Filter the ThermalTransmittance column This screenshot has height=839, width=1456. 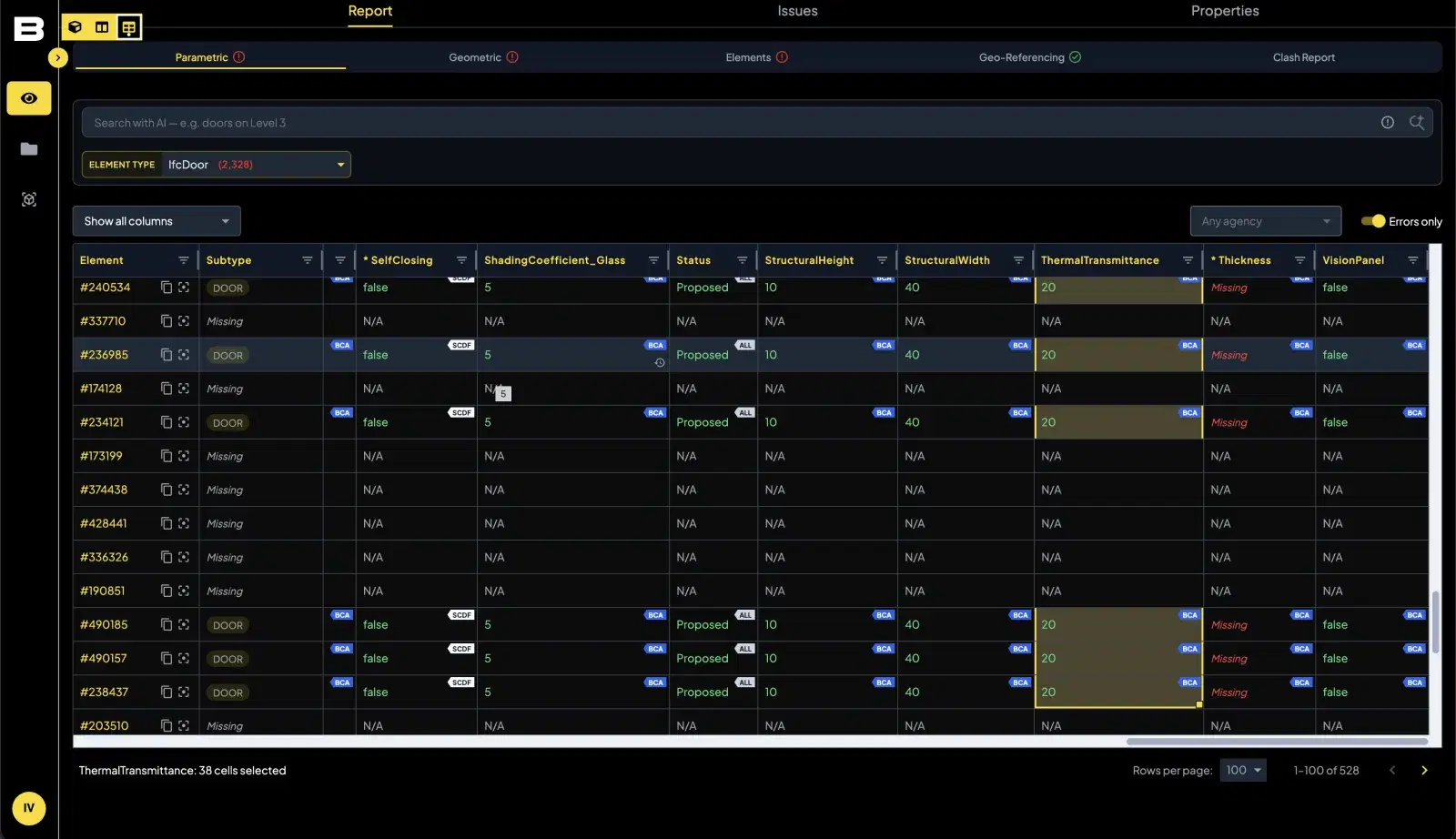pos(1188,260)
